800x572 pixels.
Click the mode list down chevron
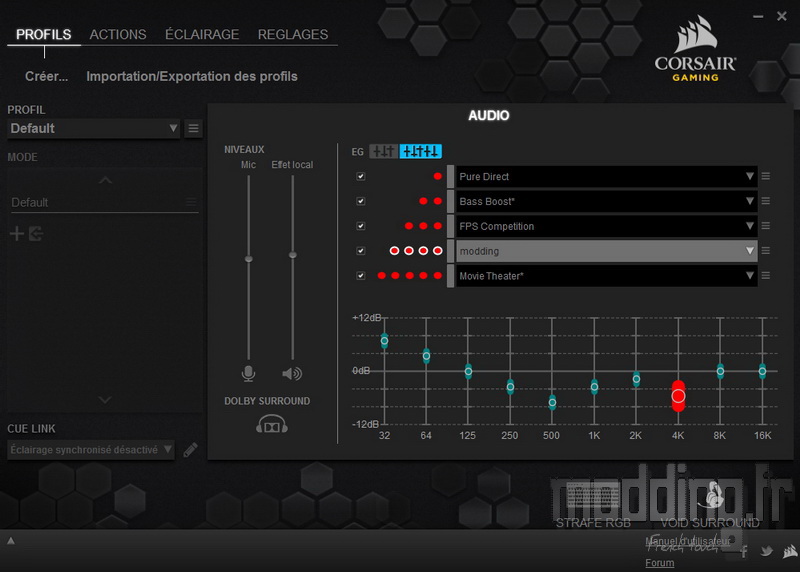coord(105,400)
